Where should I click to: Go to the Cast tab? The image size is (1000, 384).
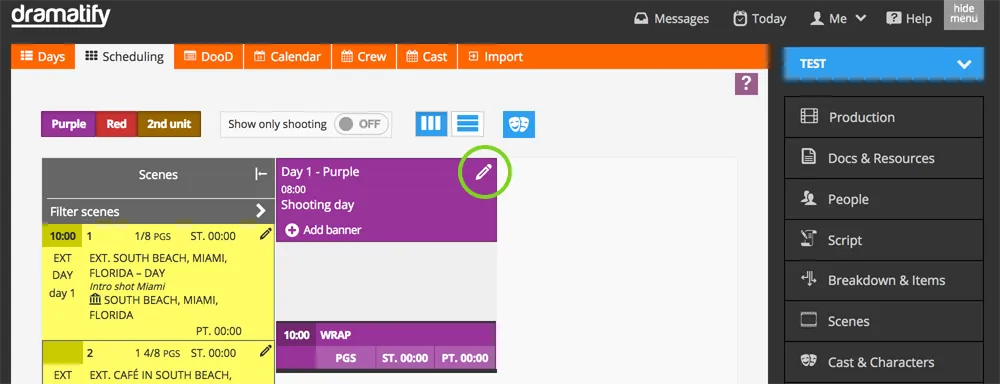pos(427,57)
